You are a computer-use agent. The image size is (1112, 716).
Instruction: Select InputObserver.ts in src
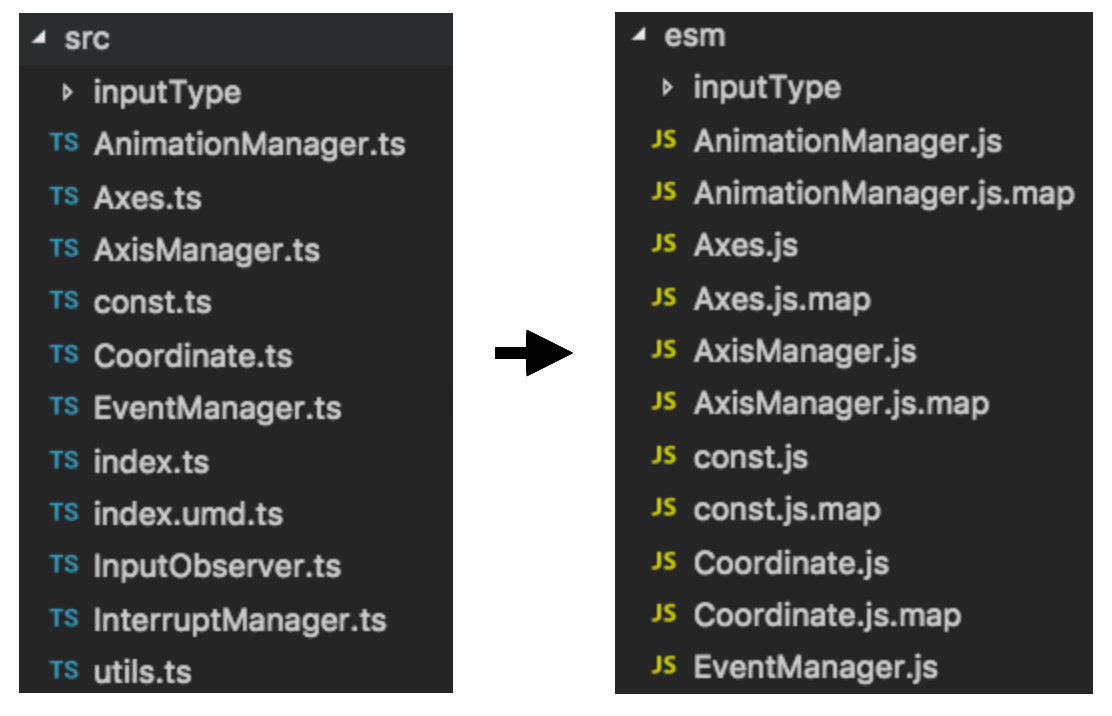point(217,566)
